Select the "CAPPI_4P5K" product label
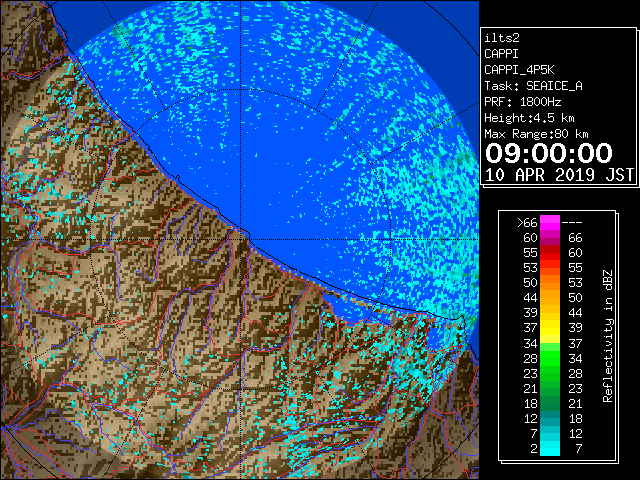This screenshot has height=480, width=640. 519,70
